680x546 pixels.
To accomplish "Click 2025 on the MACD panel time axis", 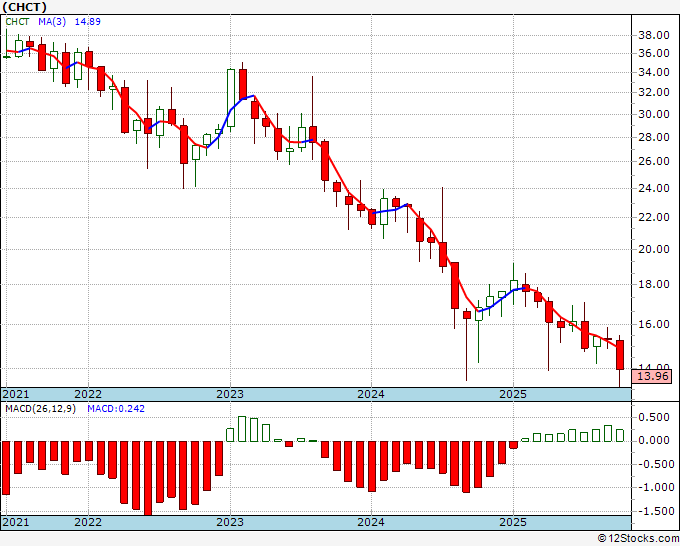I will (513, 522).
